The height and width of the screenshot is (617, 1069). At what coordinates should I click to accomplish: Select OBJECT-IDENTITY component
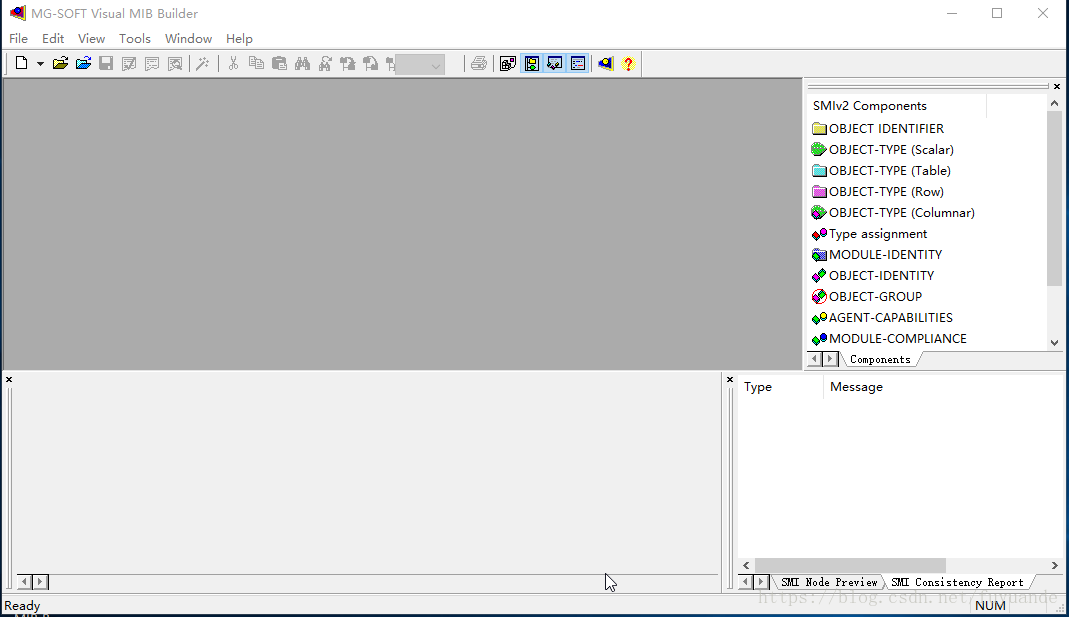[873, 276]
